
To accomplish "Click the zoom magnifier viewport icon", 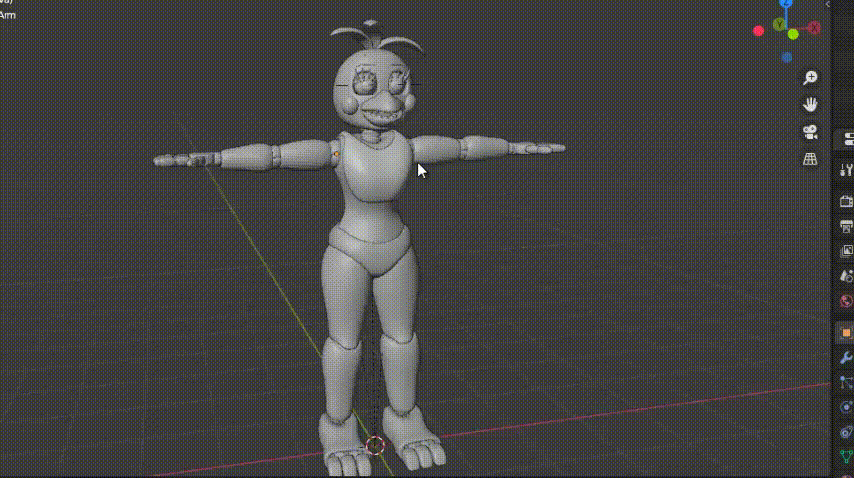I will [x=810, y=78].
